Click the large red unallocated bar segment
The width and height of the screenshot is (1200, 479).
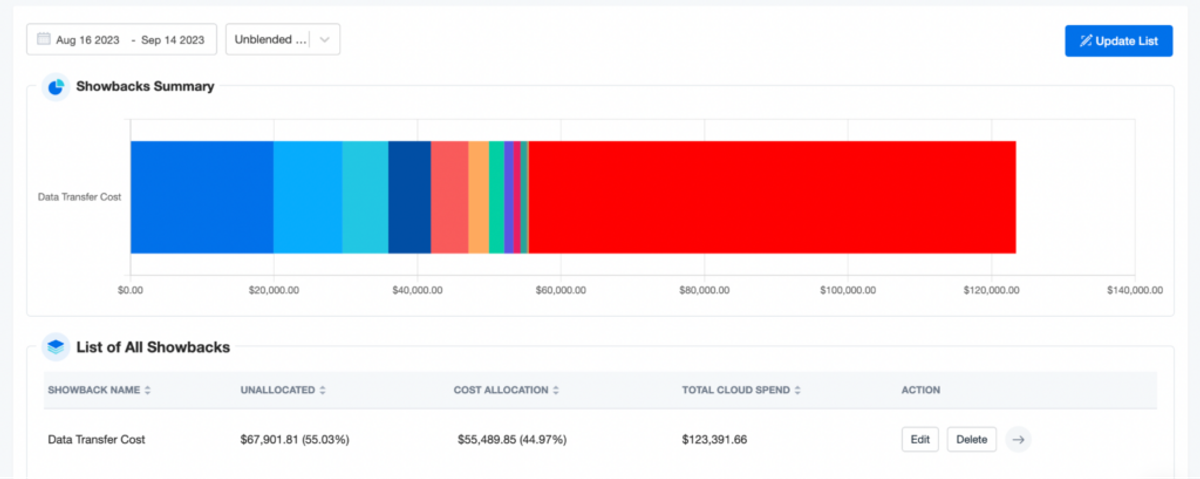772,197
